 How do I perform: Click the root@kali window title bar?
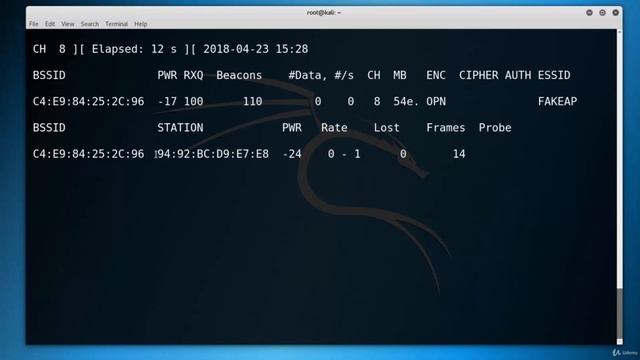pyautogui.click(x=324, y=13)
